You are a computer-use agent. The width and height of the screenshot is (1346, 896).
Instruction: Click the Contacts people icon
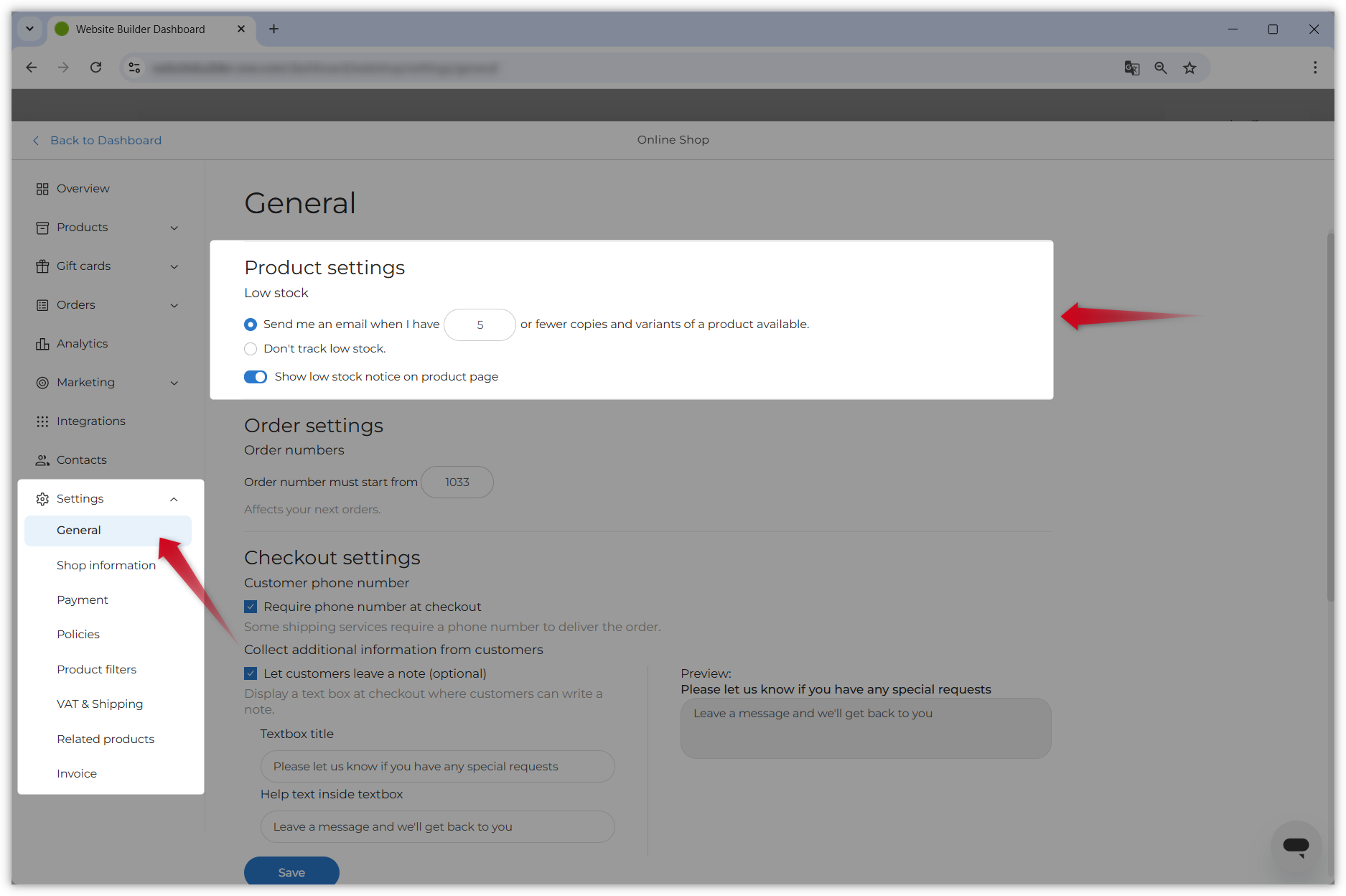click(42, 460)
